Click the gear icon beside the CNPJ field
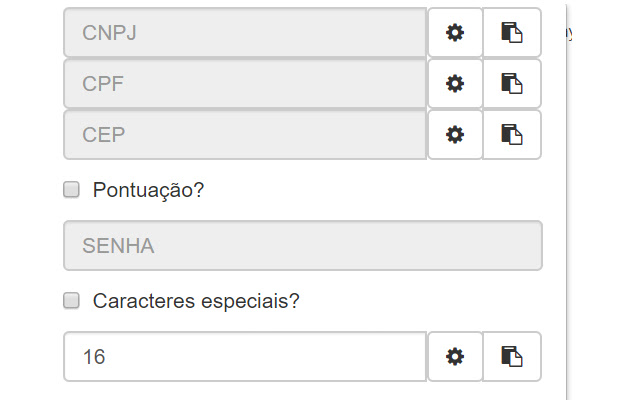 click(x=455, y=33)
